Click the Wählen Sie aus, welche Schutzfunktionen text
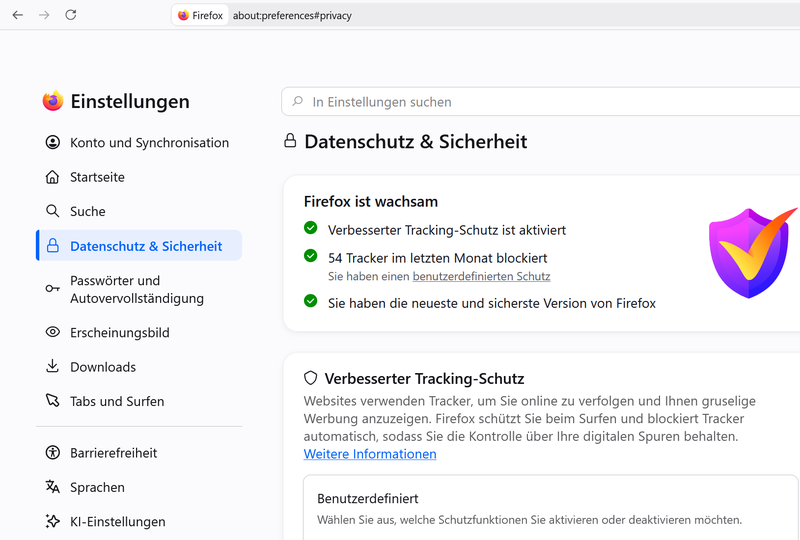Viewport: 800px width, 540px height. tap(529, 520)
